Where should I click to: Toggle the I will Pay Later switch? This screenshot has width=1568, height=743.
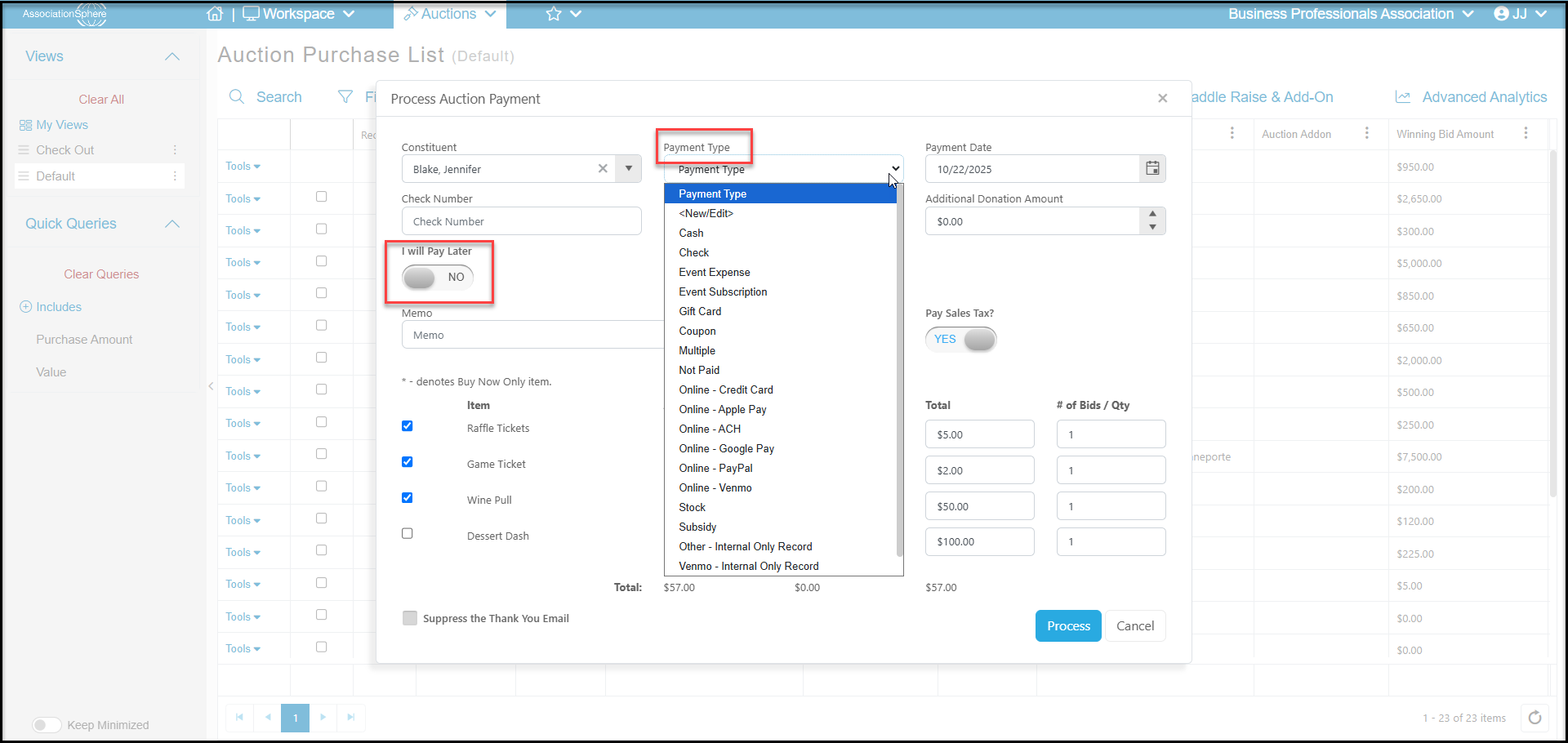click(x=438, y=278)
